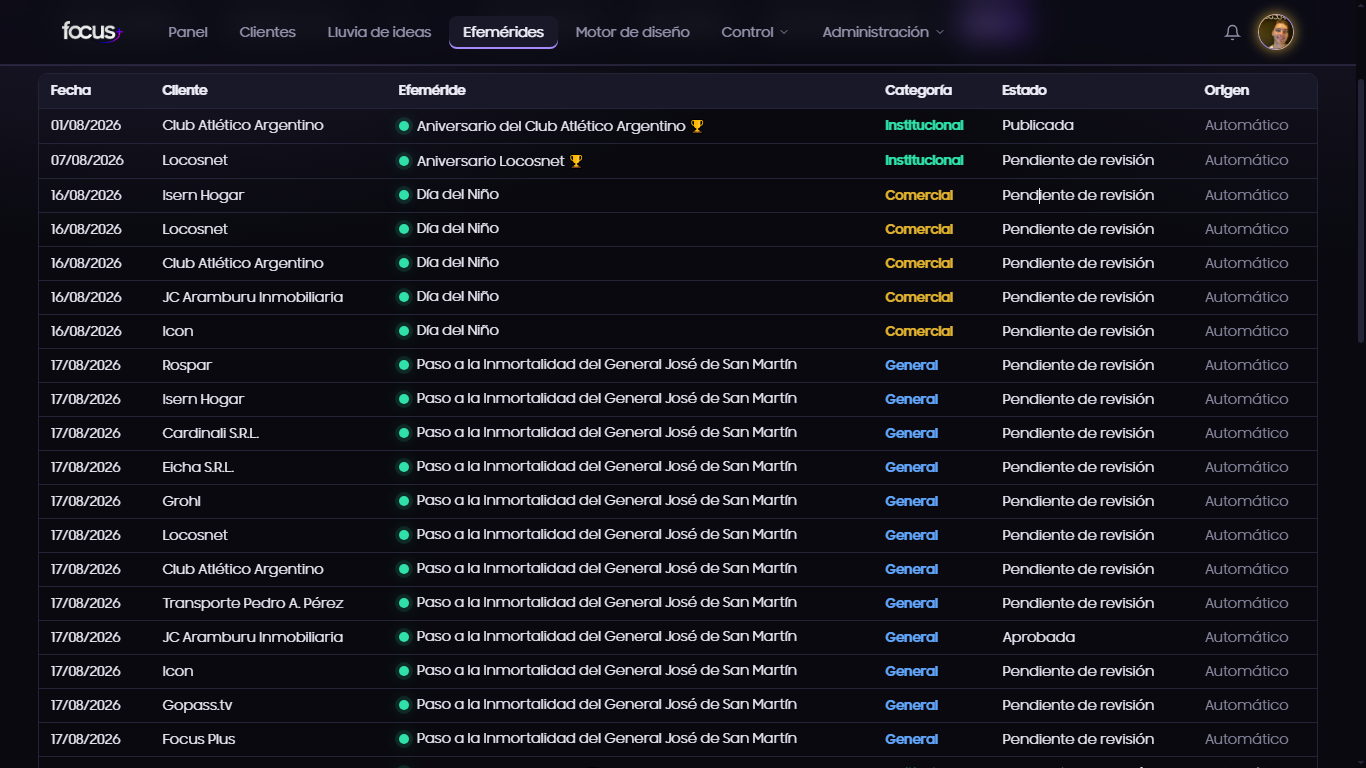Select the Efemérides tab

tap(503, 32)
